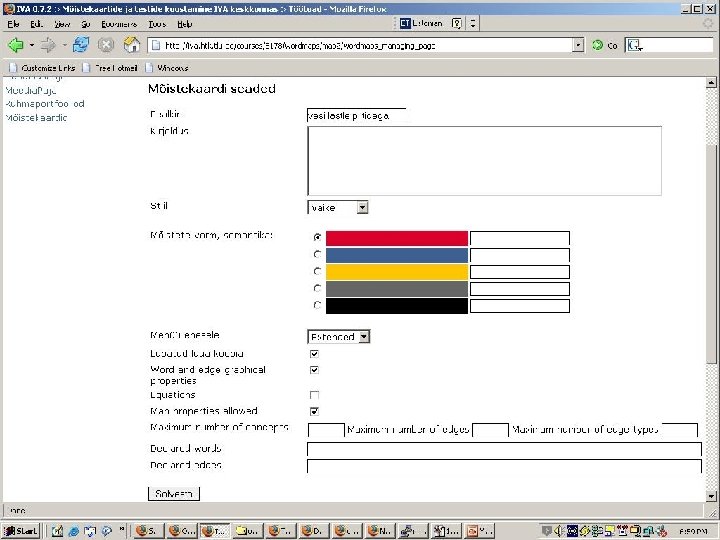Image resolution: width=720 pixels, height=540 pixels.
Task: Click the fourth quick launch icon before chevron
Action: tap(107, 531)
